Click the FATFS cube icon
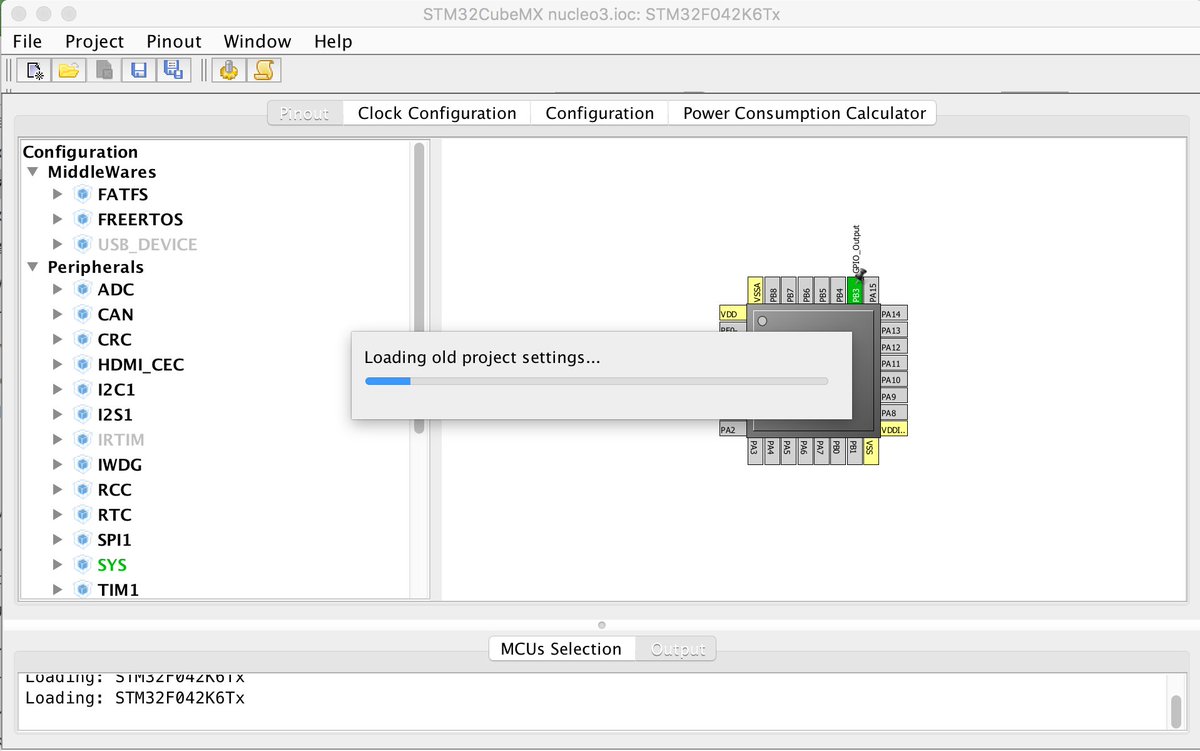This screenshot has height=751, width=1200. 83,194
